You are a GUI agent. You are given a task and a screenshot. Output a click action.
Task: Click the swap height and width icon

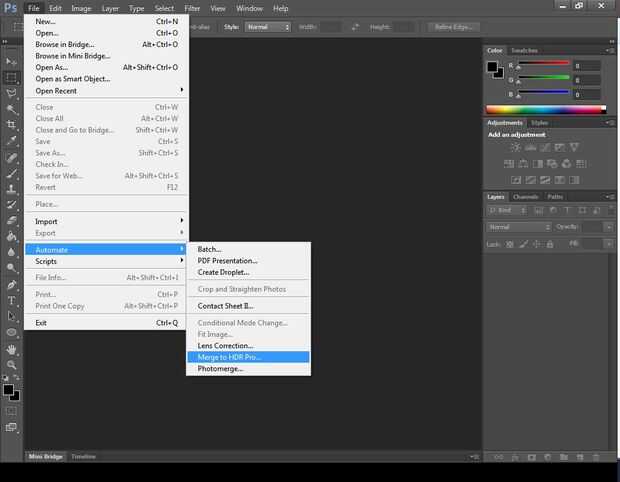coord(355,27)
